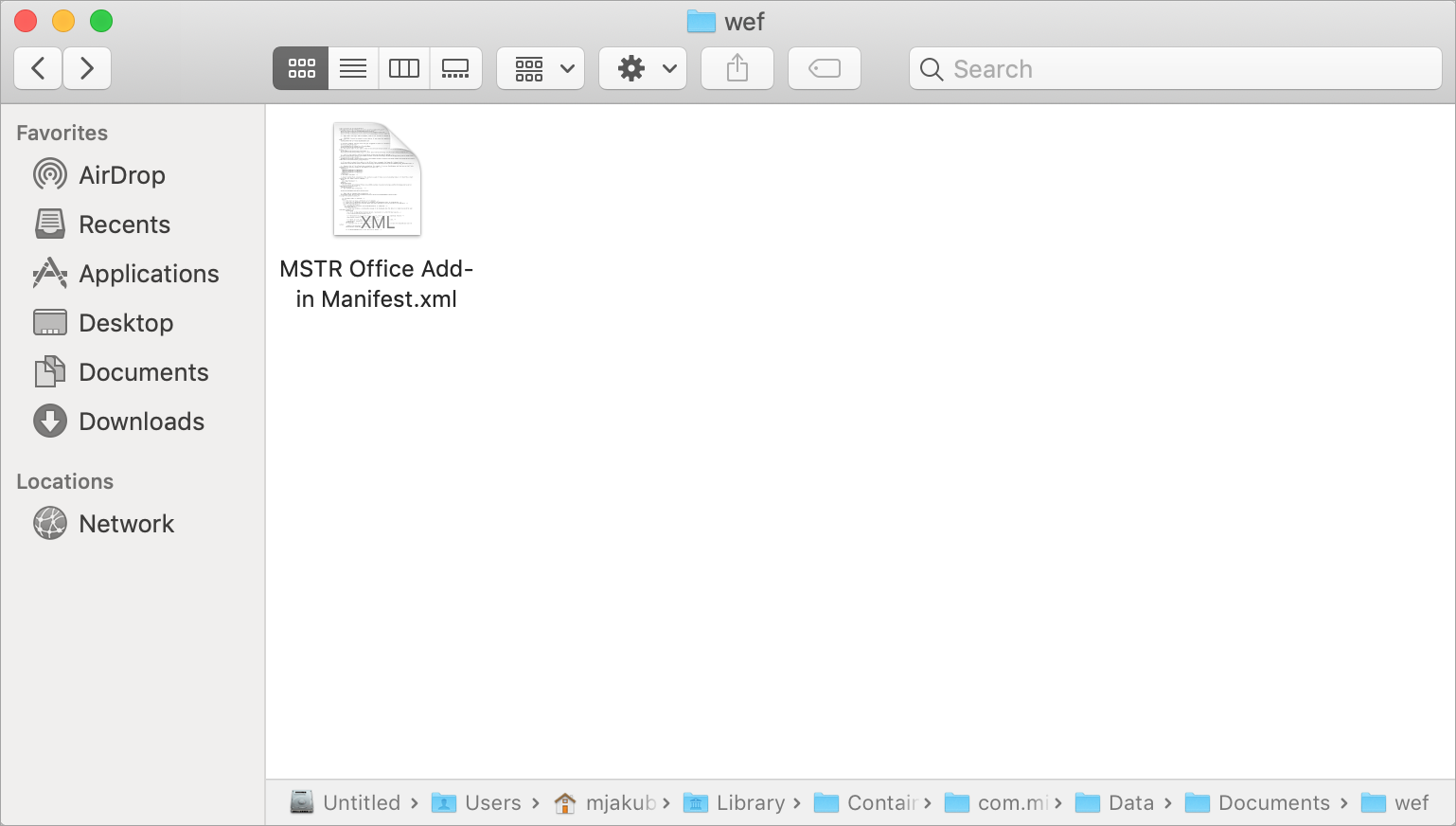
Task: Switch to Gallery view
Action: pos(456,67)
